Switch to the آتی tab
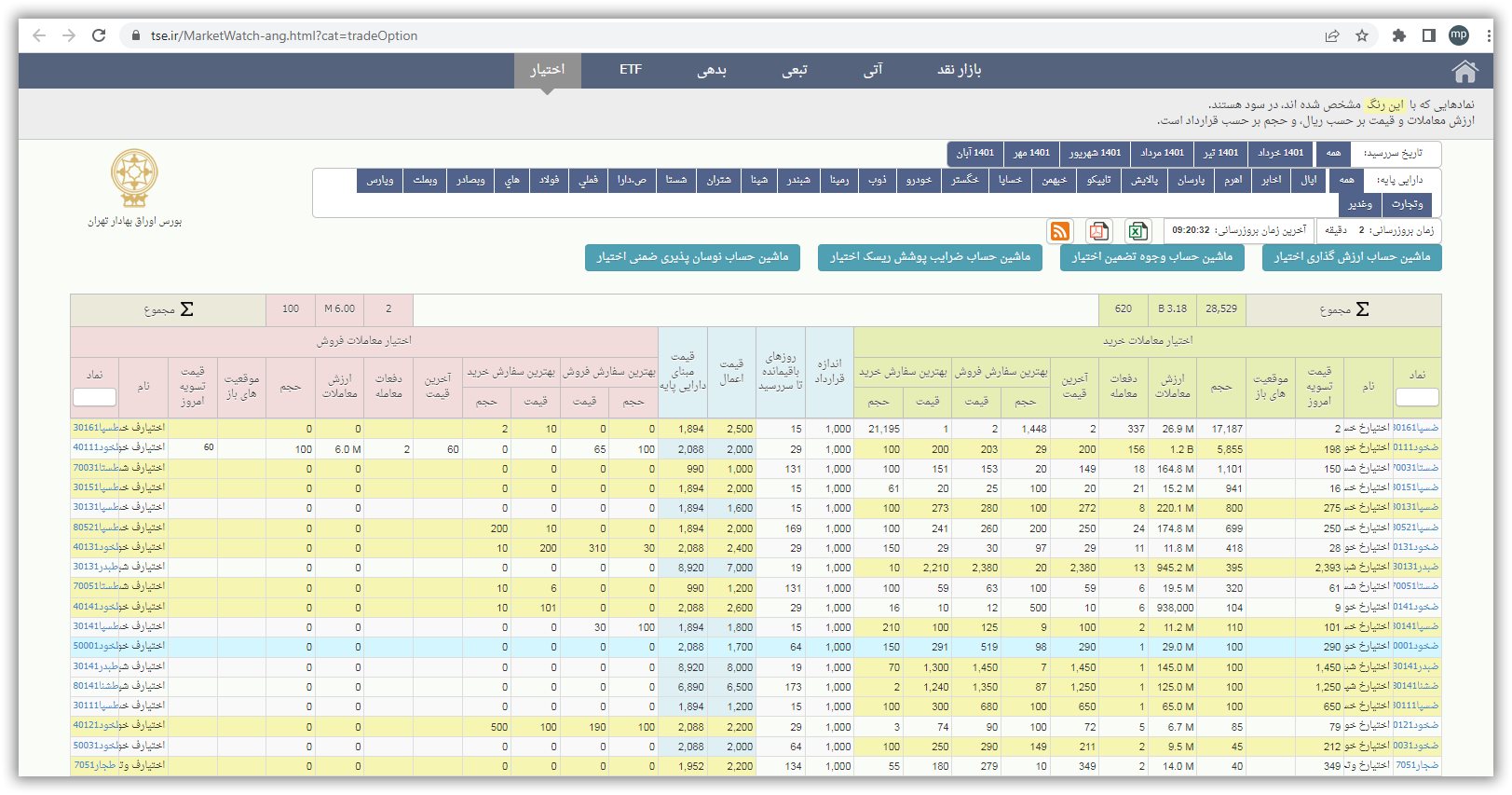The image size is (1512, 795). pos(873,70)
